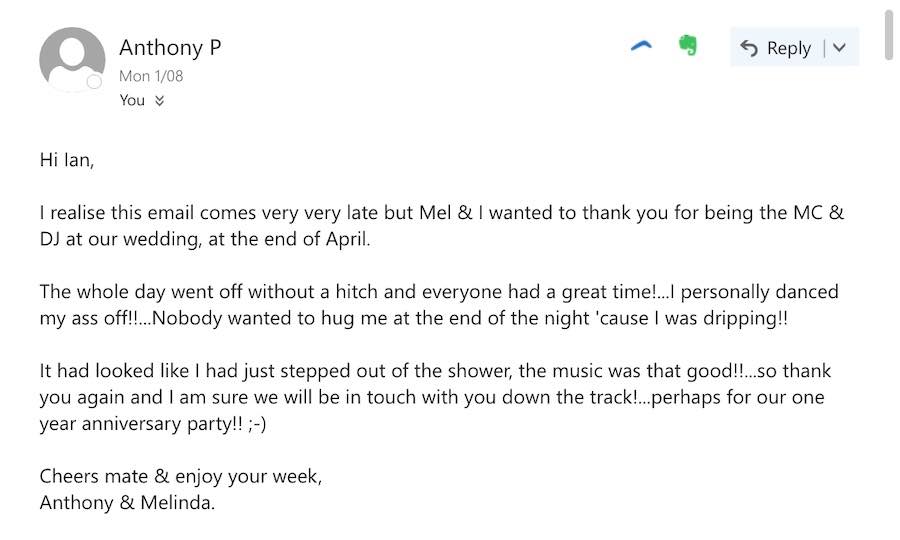The height and width of the screenshot is (540, 900).
Task: Click the recipient label You
Action: (132, 100)
